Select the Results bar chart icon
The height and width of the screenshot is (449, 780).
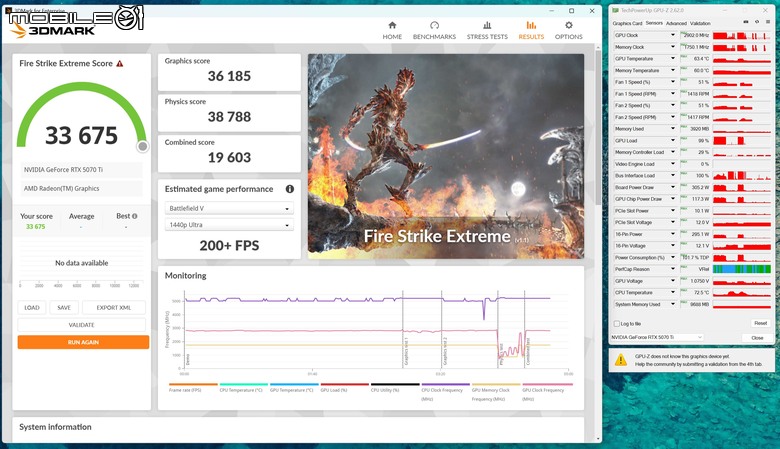[x=531, y=25]
